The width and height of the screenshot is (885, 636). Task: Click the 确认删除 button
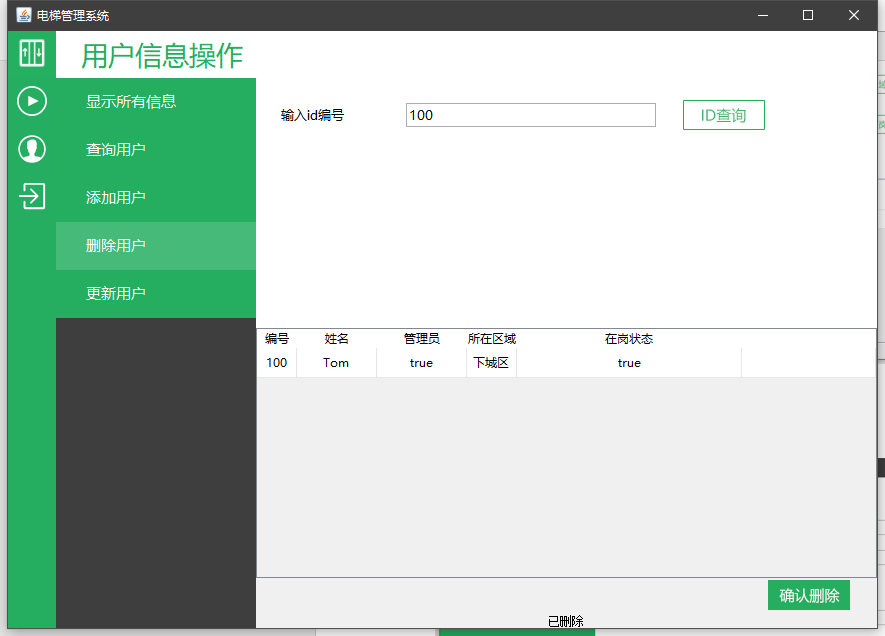(x=808, y=595)
